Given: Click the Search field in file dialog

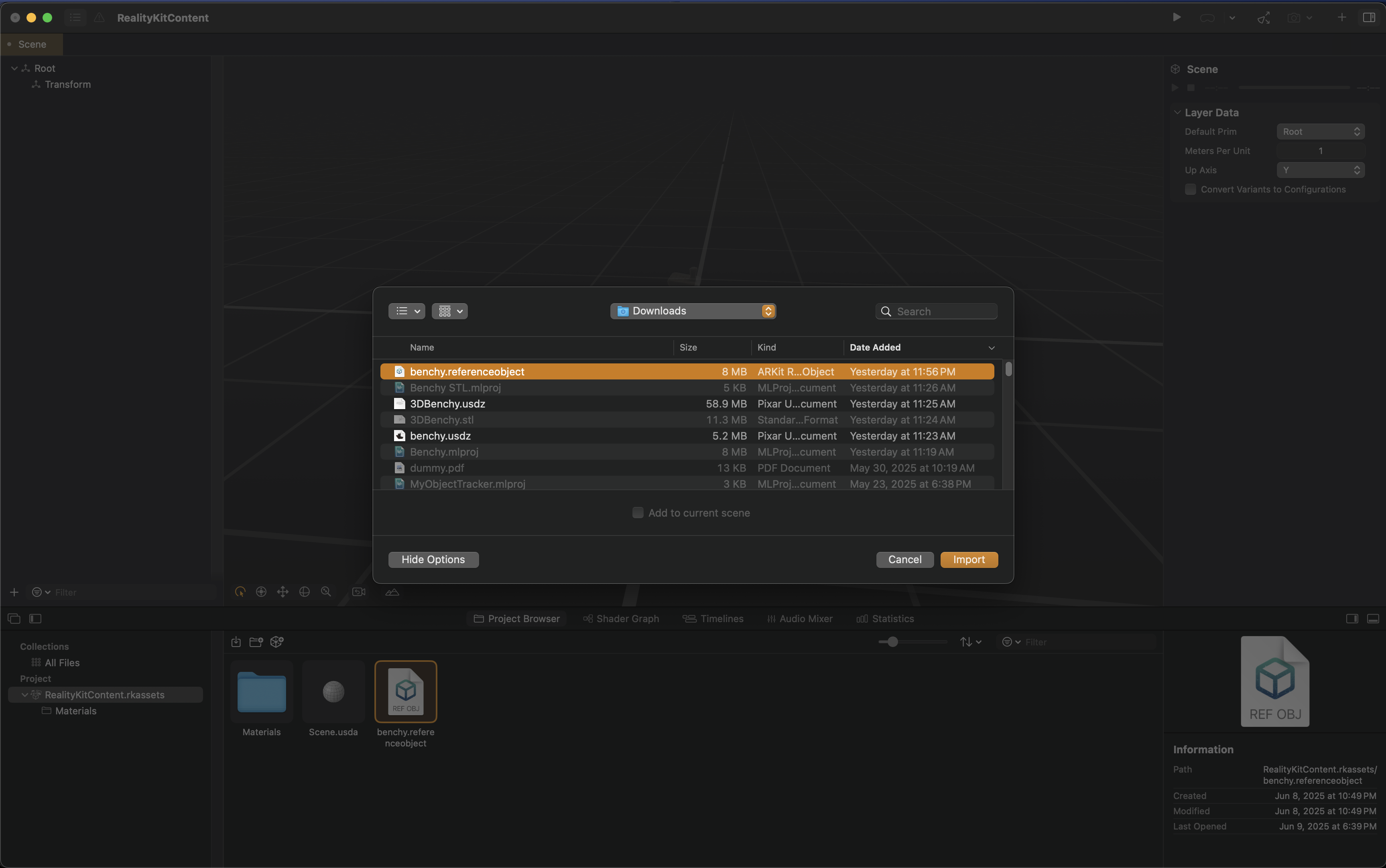Looking at the screenshot, I should coord(942,311).
